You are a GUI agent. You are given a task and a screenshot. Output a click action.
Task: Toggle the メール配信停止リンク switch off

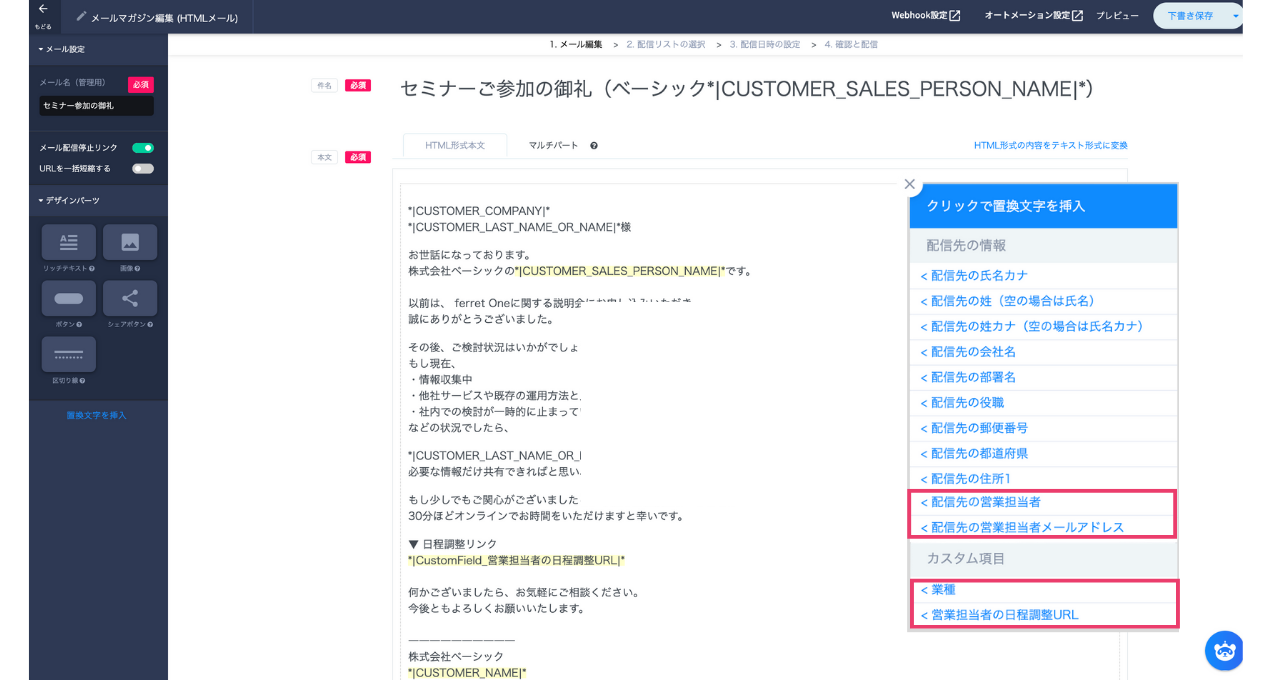pos(143,148)
